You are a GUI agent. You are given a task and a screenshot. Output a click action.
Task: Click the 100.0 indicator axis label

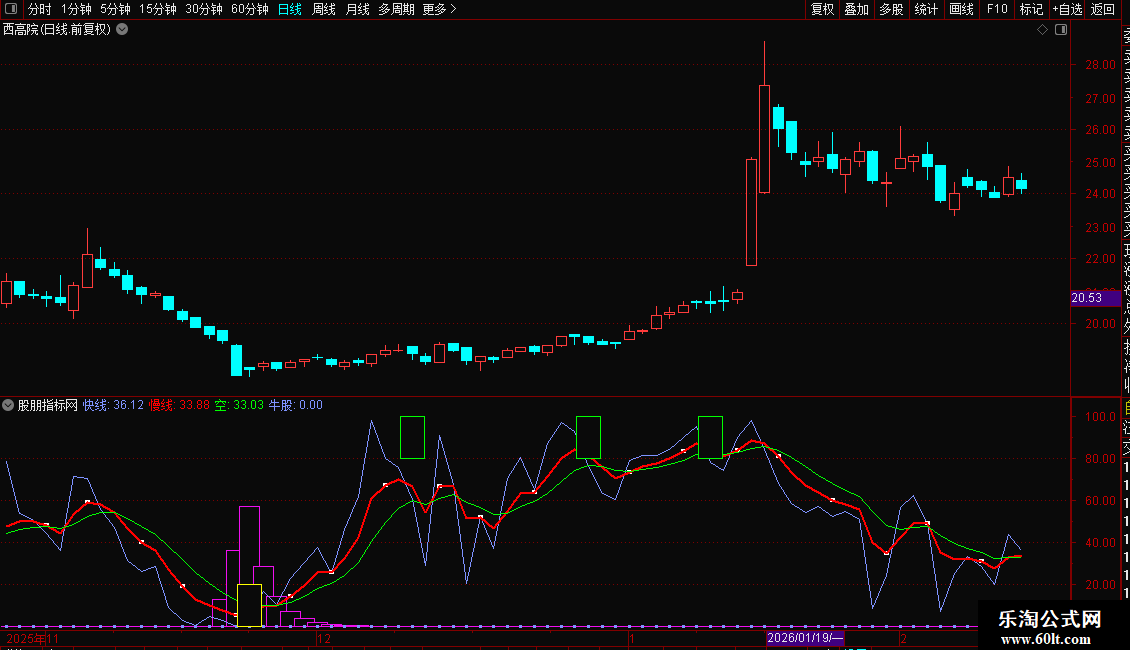tap(1100, 417)
